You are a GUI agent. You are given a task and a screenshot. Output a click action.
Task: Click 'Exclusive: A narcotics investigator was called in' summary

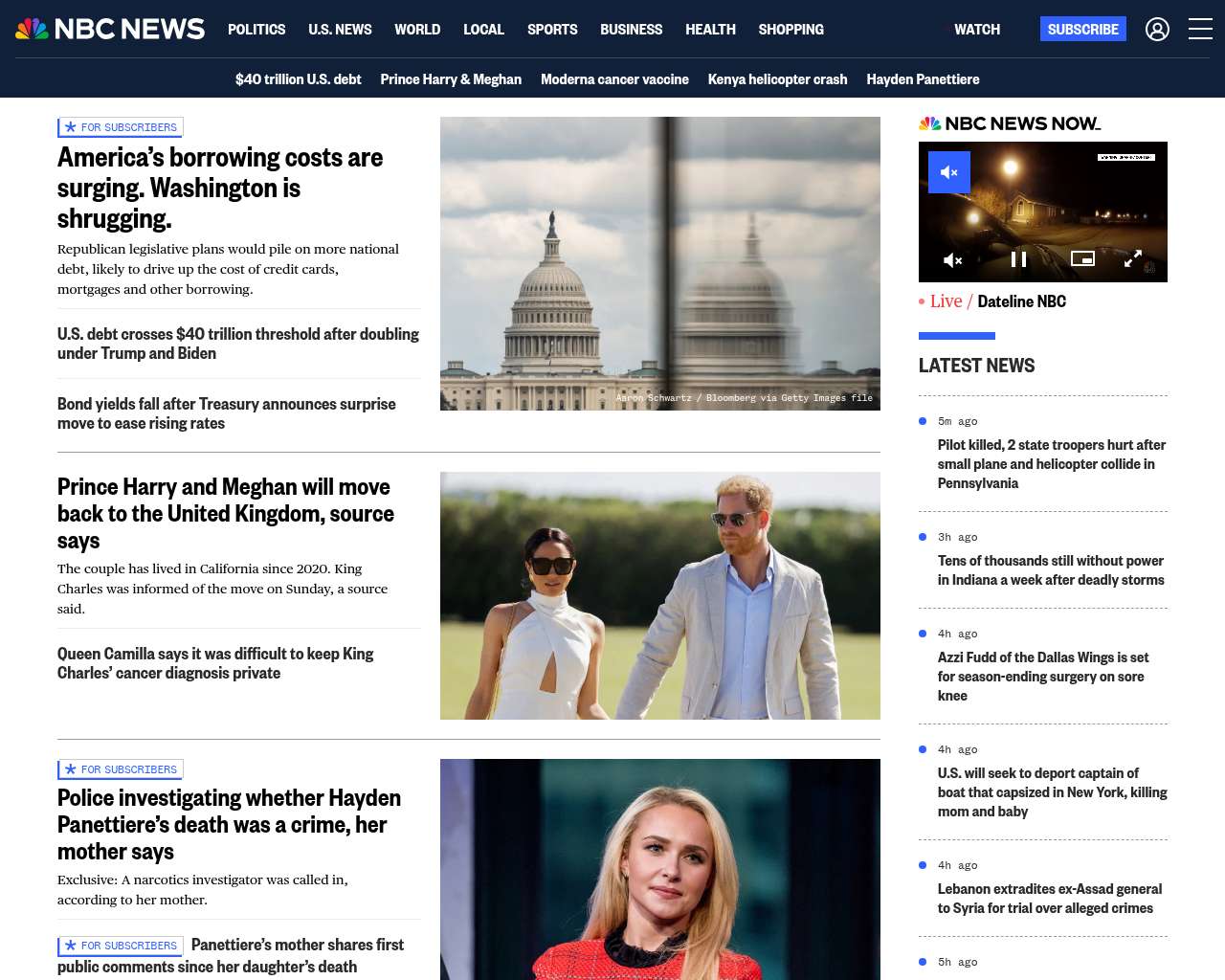pyautogui.click(x=203, y=889)
